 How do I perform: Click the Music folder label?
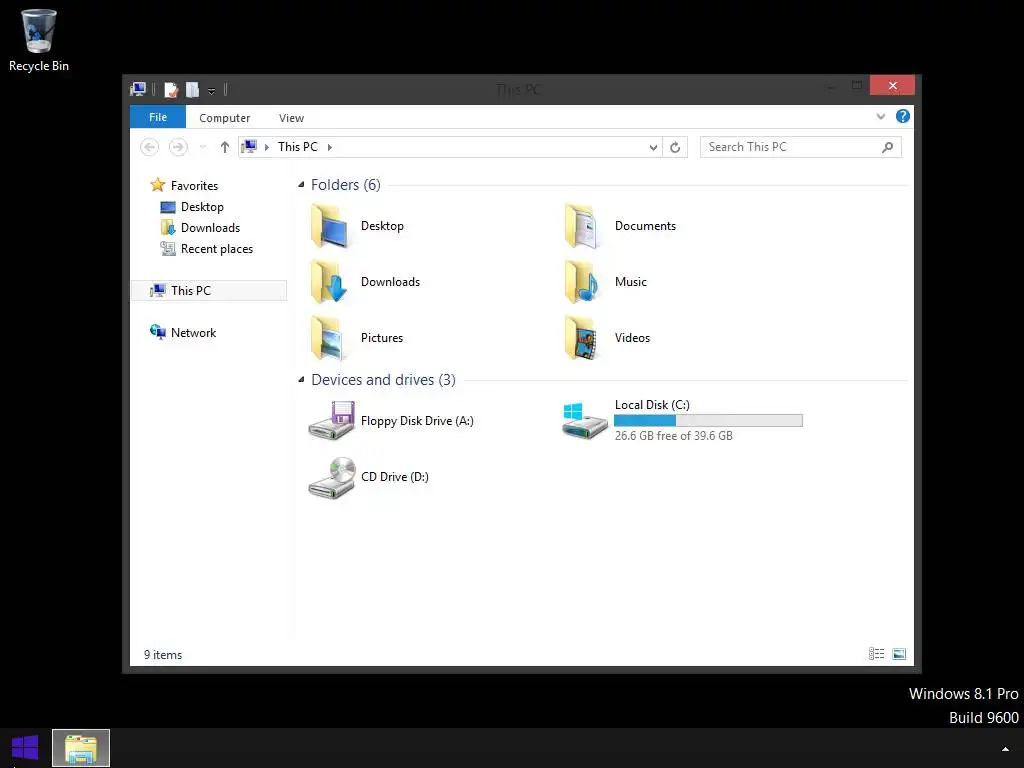pyautogui.click(x=631, y=281)
